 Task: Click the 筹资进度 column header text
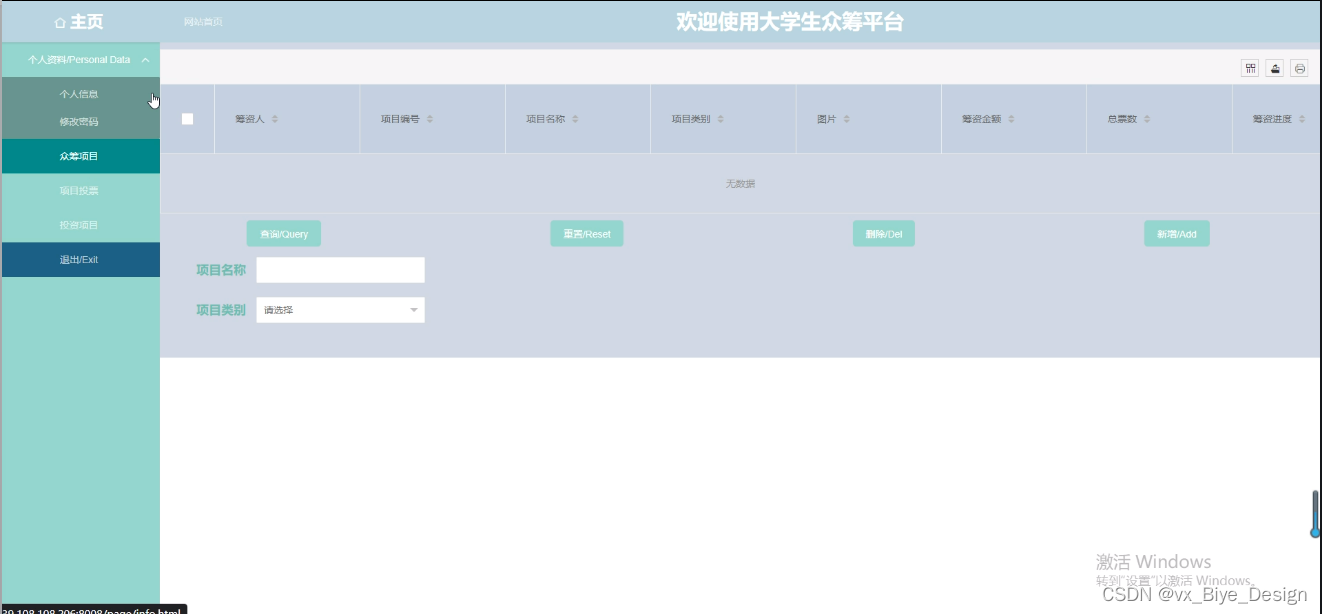coord(1272,119)
